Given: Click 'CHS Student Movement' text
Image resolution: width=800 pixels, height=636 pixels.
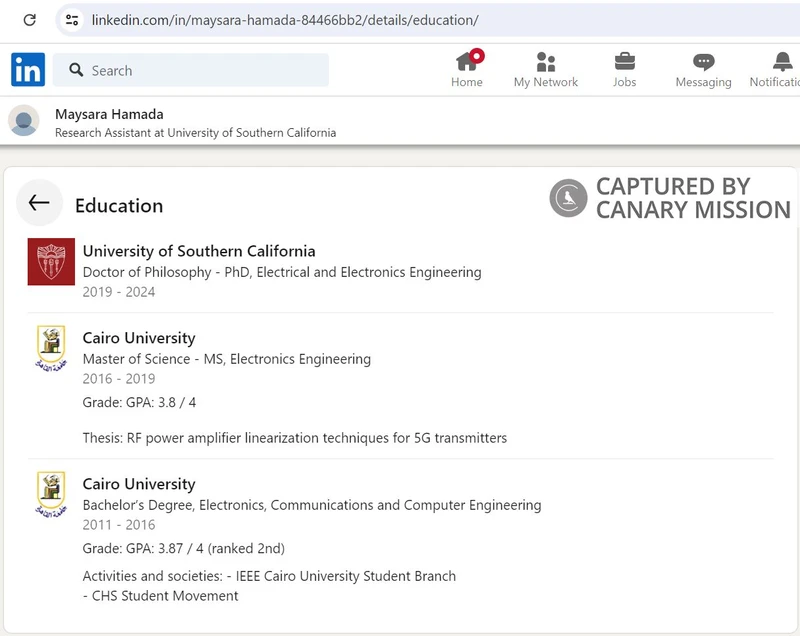Looking at the screenshot, I should 165,596.
